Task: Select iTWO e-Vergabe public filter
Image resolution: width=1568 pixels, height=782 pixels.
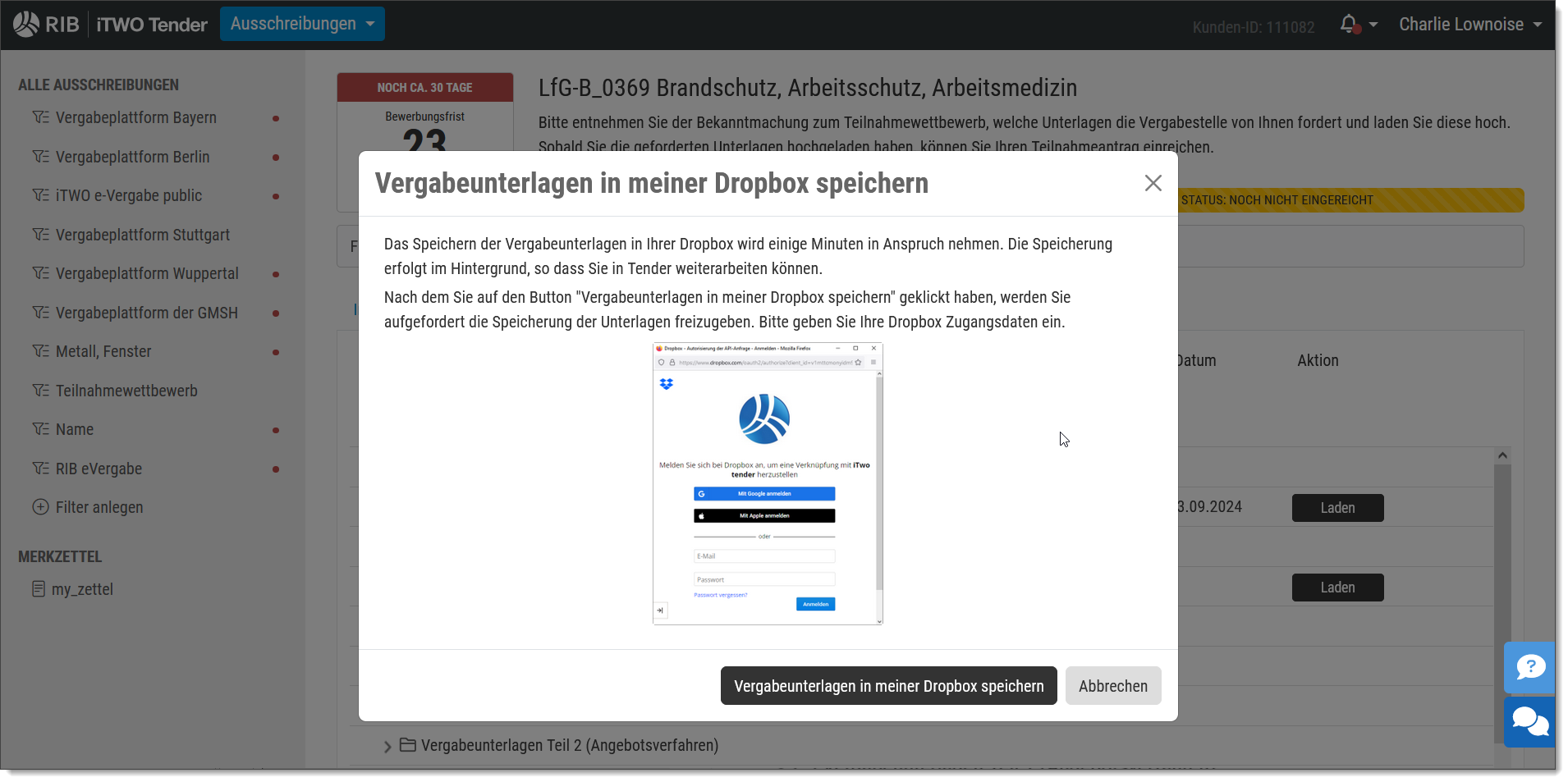Action: tap(128, 195)
